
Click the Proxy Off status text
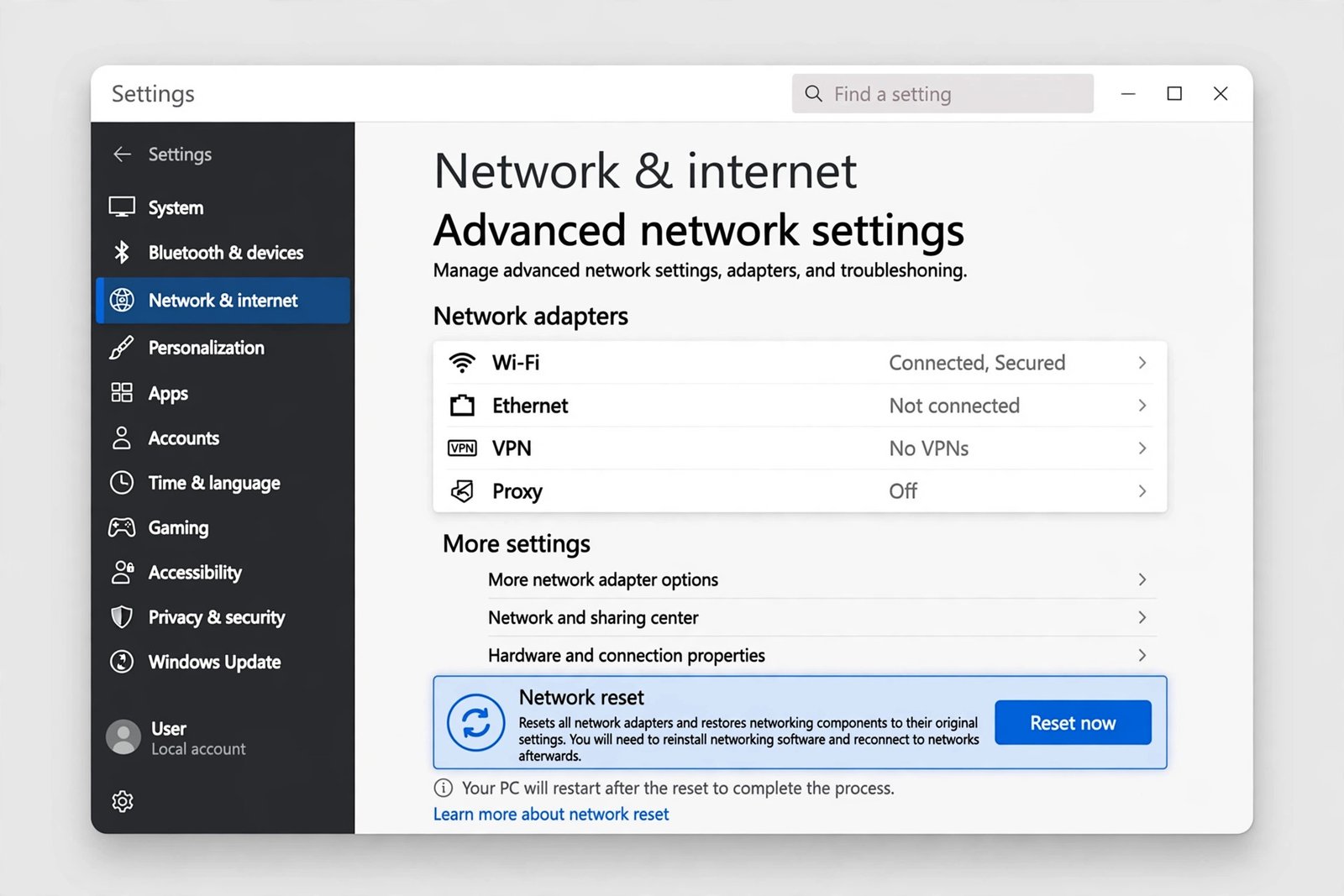[x=903, y=491]
